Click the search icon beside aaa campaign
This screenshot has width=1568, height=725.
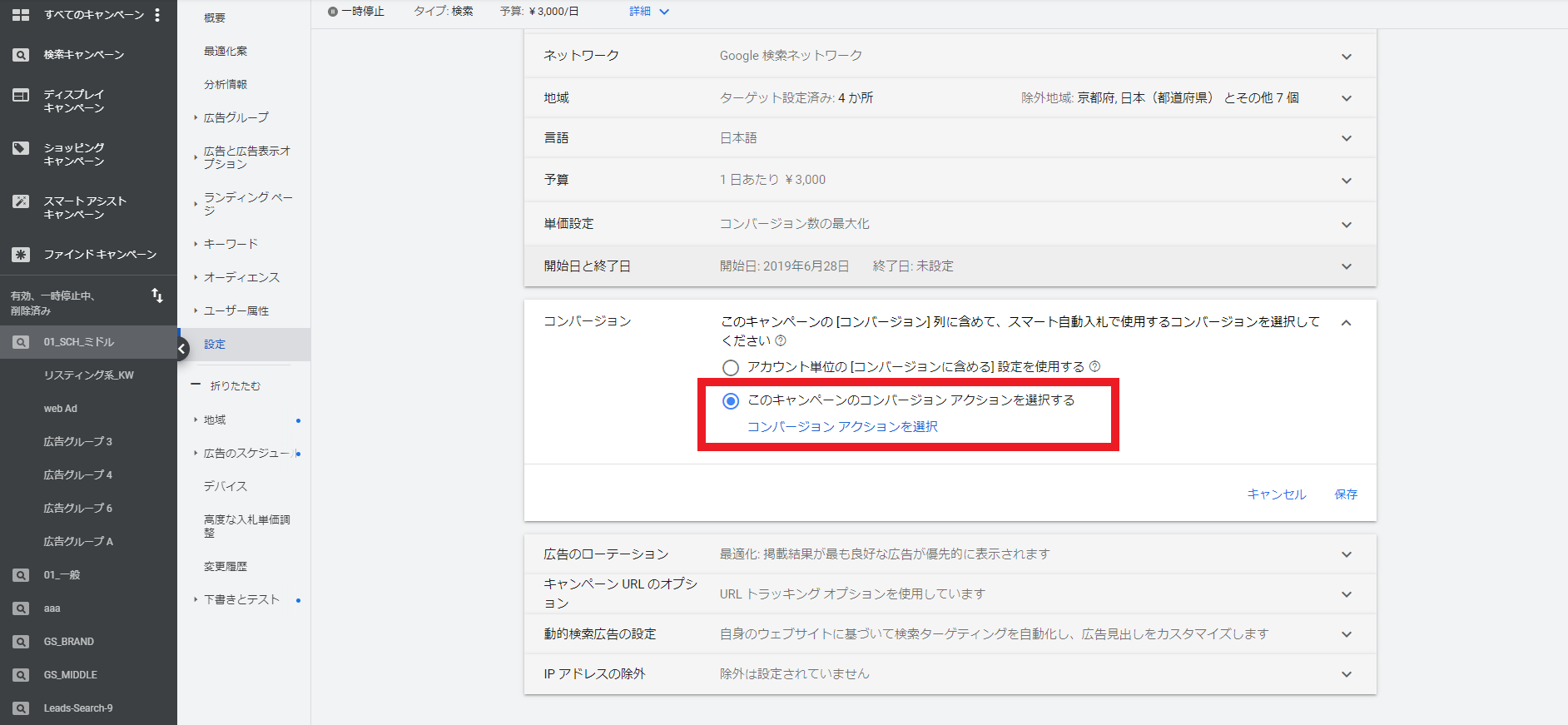click(21, 608)
